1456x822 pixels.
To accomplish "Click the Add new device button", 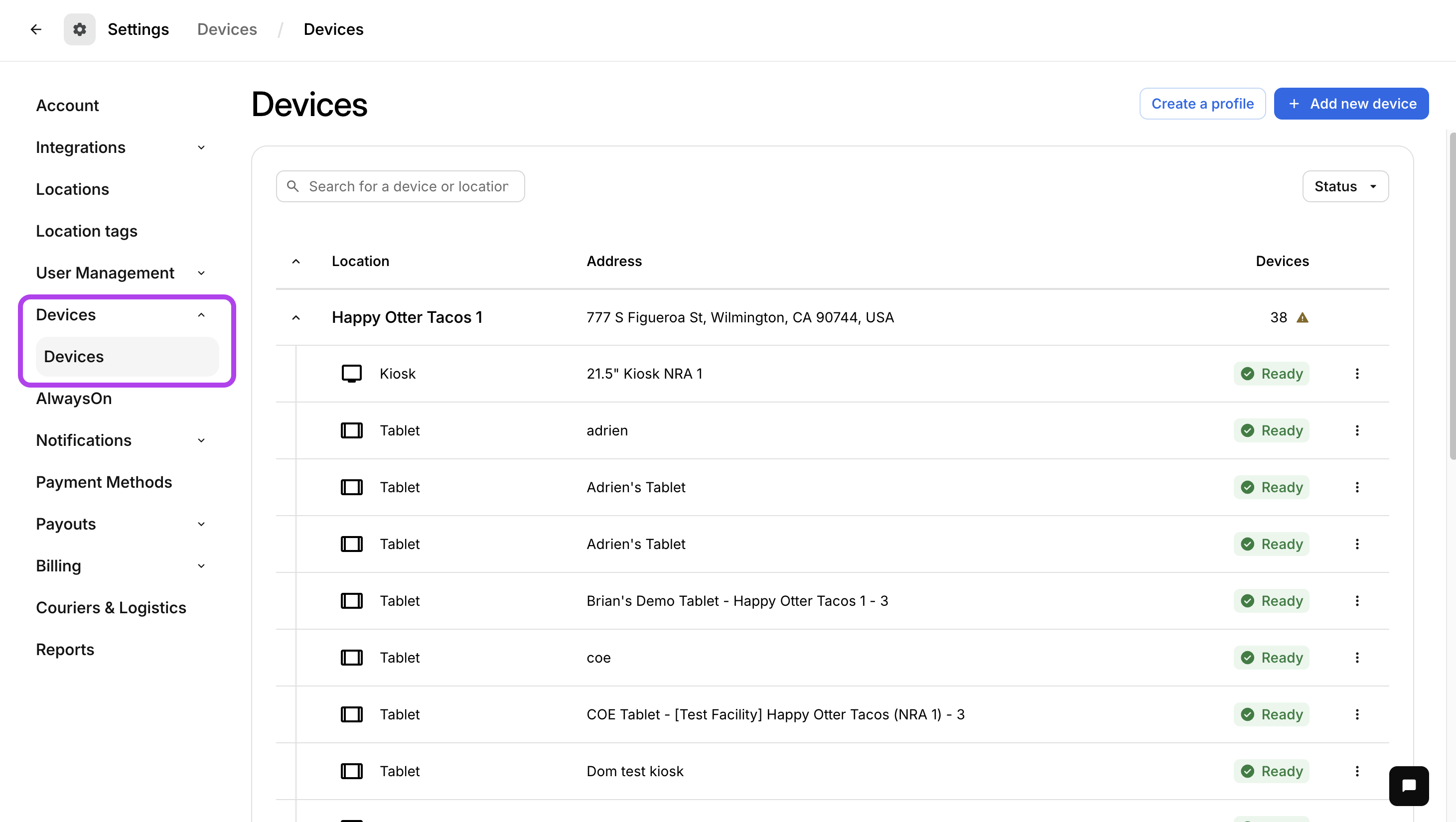I will [x=1350, y=104].
